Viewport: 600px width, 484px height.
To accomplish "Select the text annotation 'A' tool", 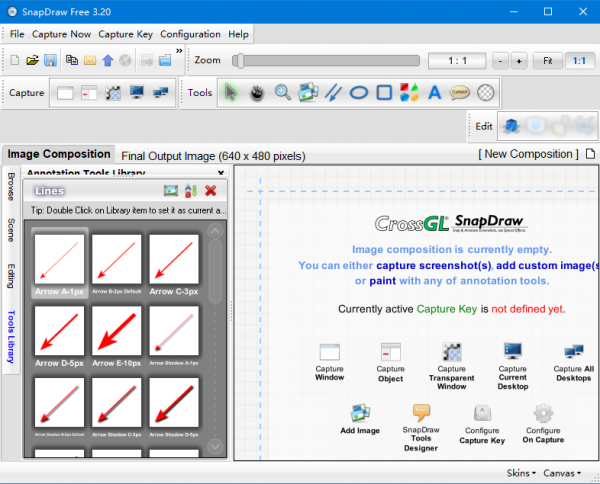I will point(435,93).
